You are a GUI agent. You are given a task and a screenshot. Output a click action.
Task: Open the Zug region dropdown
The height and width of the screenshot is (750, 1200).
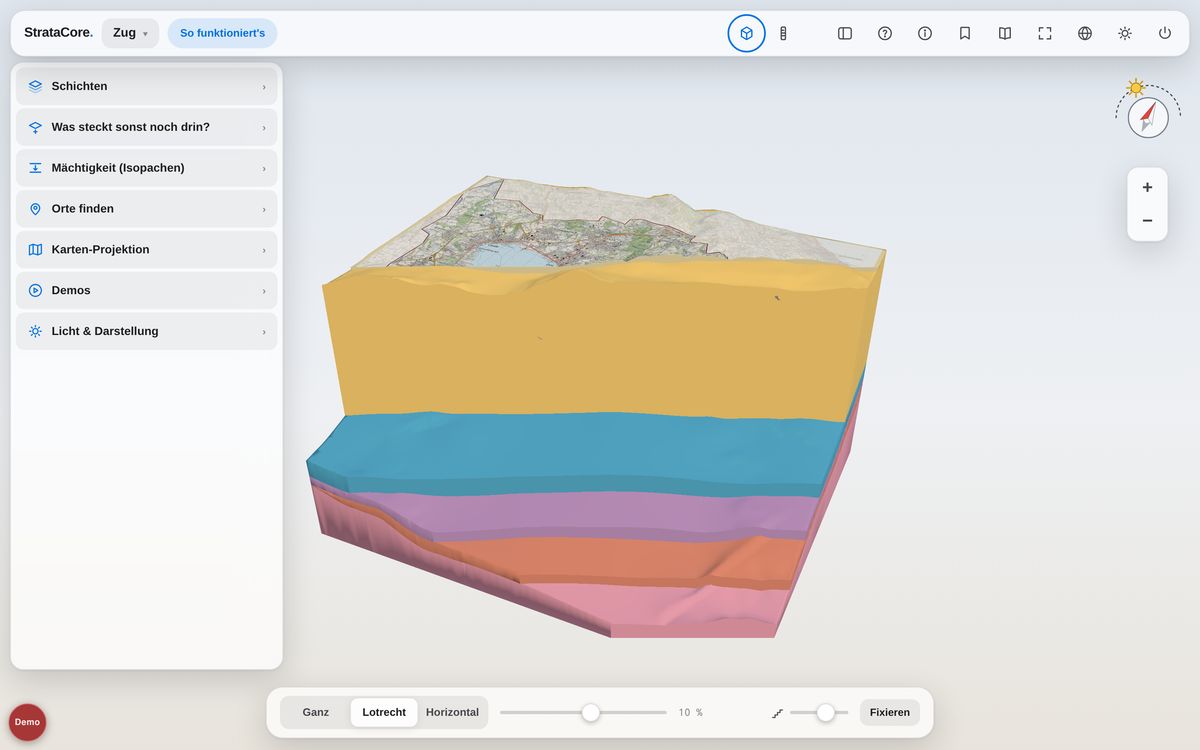(x=130, y=33)
